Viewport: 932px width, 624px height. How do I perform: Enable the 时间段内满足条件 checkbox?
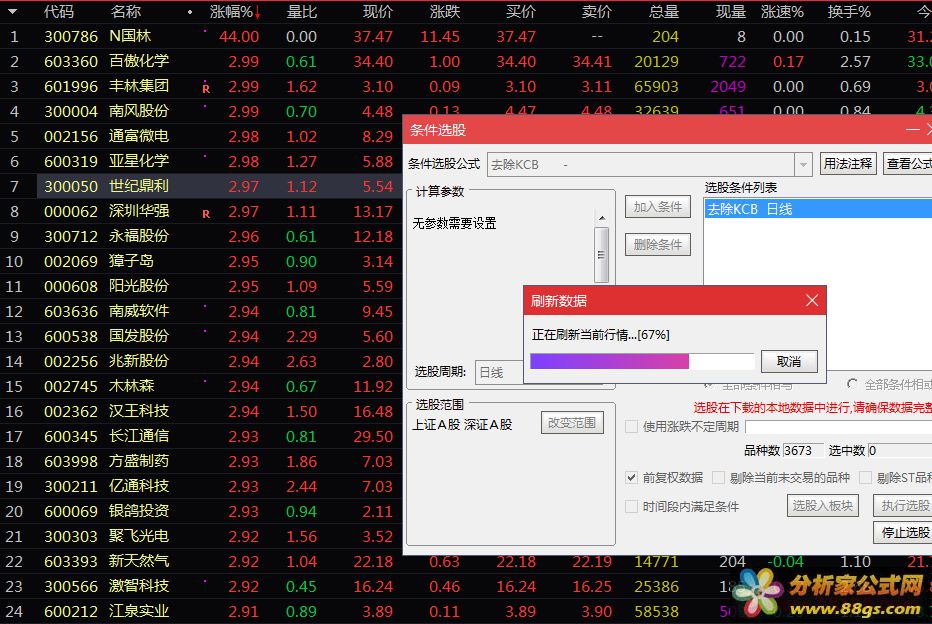[x=631, y=506]
